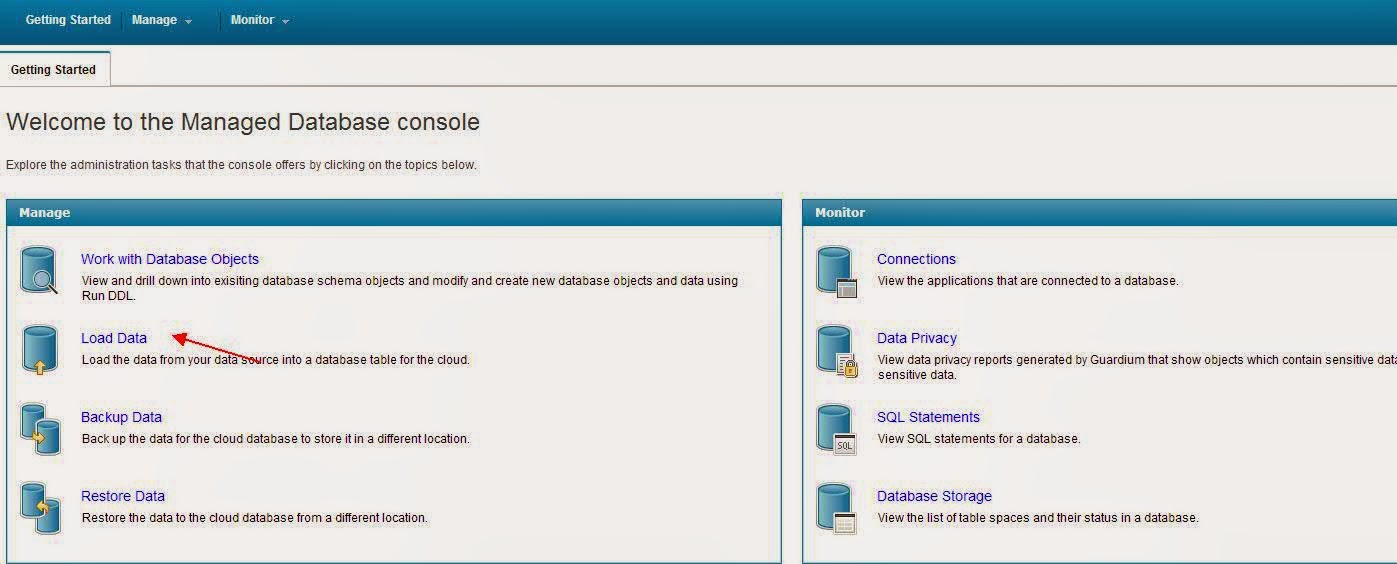Click the 'Restore the data to the cloud' description

pyautogui.click(x=254, y=518)
